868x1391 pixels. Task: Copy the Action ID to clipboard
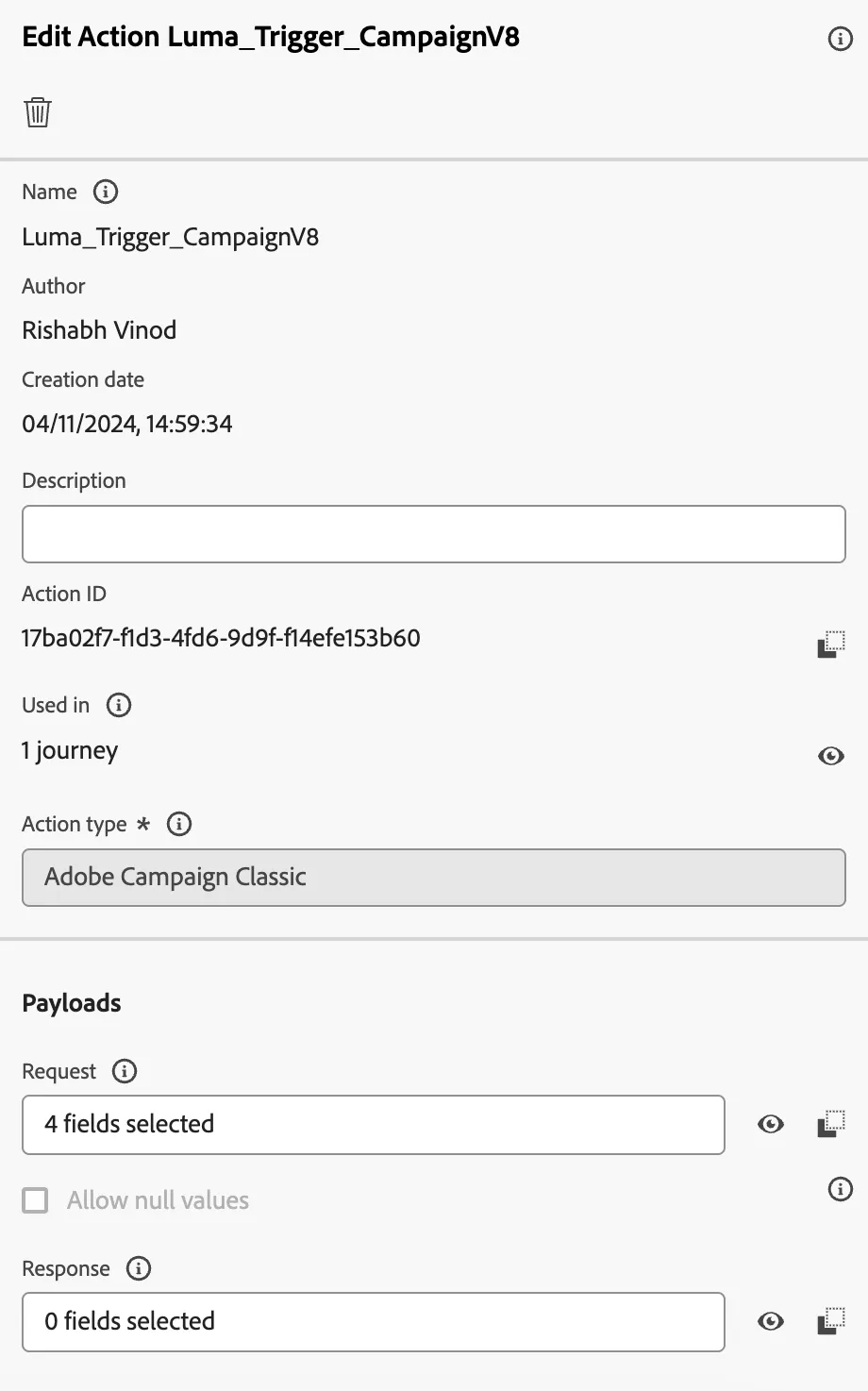pos(831,644)
